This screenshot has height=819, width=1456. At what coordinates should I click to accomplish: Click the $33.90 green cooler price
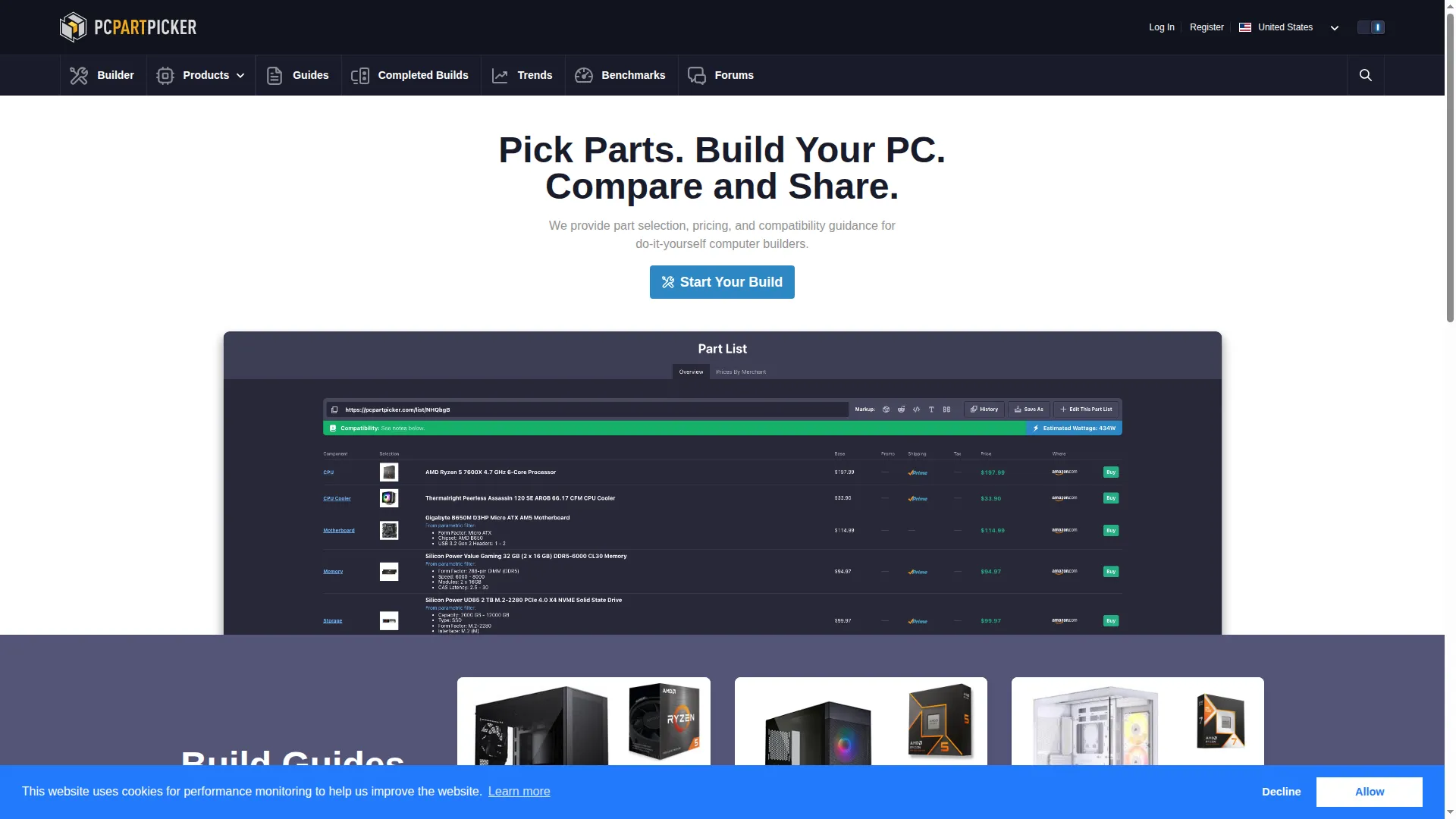tap(990, 498)
